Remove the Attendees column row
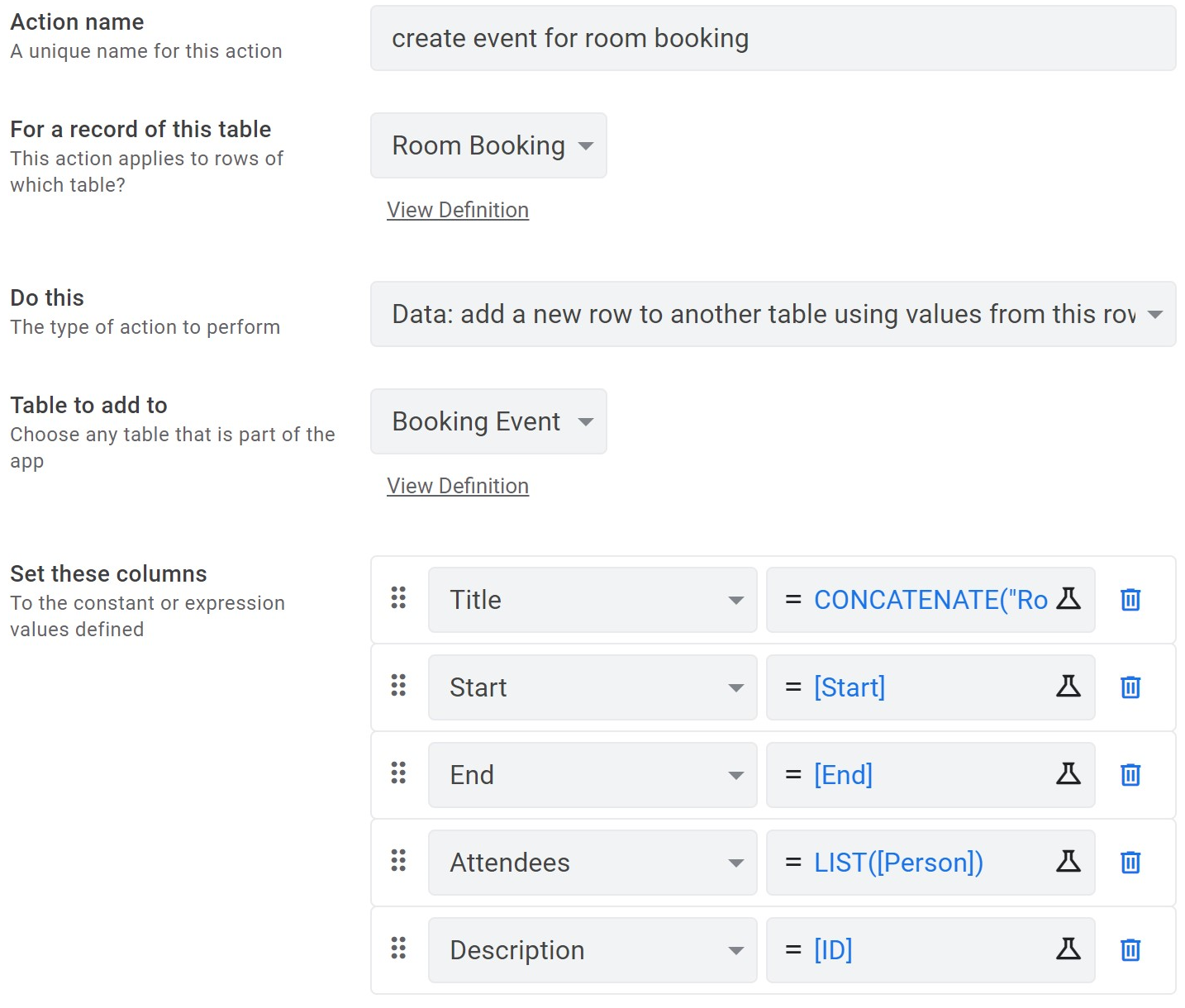 pos(1130,863)
